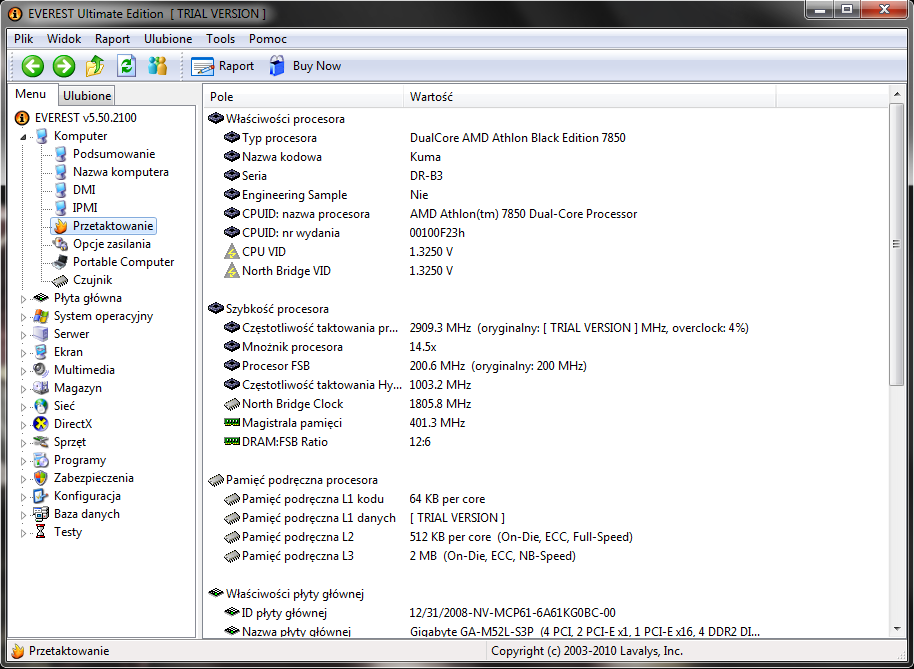
Task: Open the DMI tree item
Action: tap(83, 190)
